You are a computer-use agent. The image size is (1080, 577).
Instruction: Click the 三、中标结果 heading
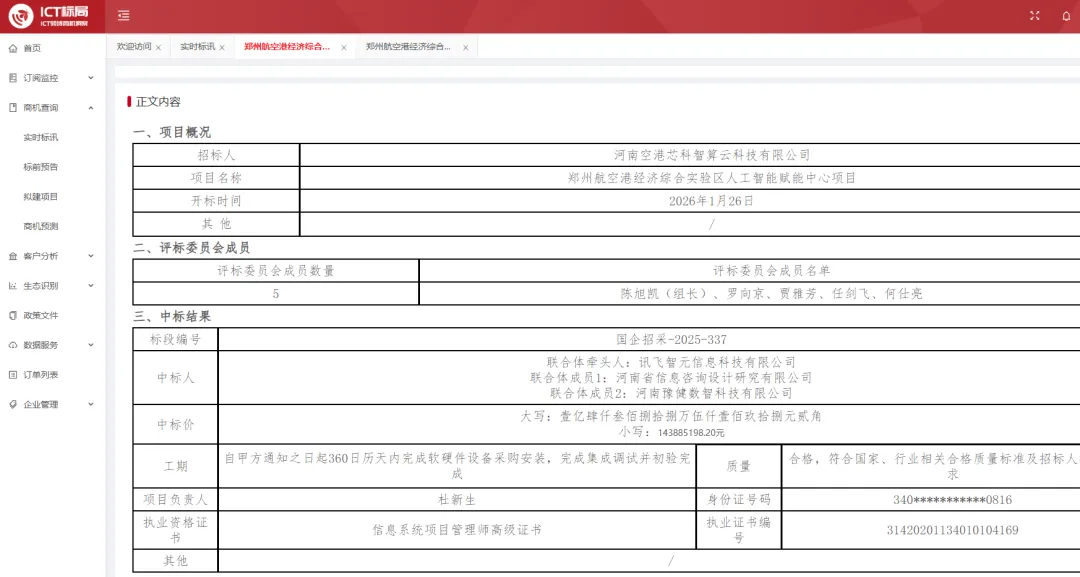coord(172,317)
